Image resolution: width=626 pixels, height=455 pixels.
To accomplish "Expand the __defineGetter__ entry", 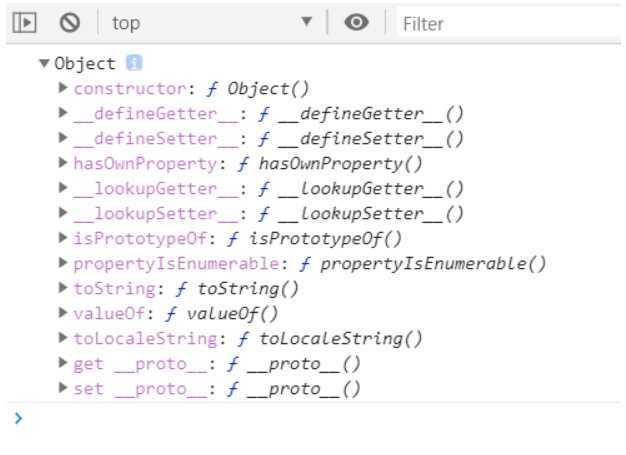I will tap(64, 114).
